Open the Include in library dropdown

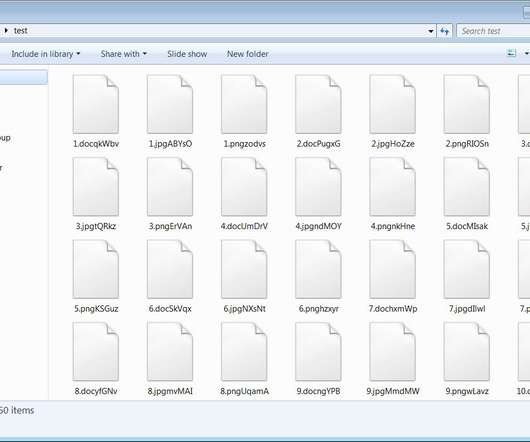point(46,54)
